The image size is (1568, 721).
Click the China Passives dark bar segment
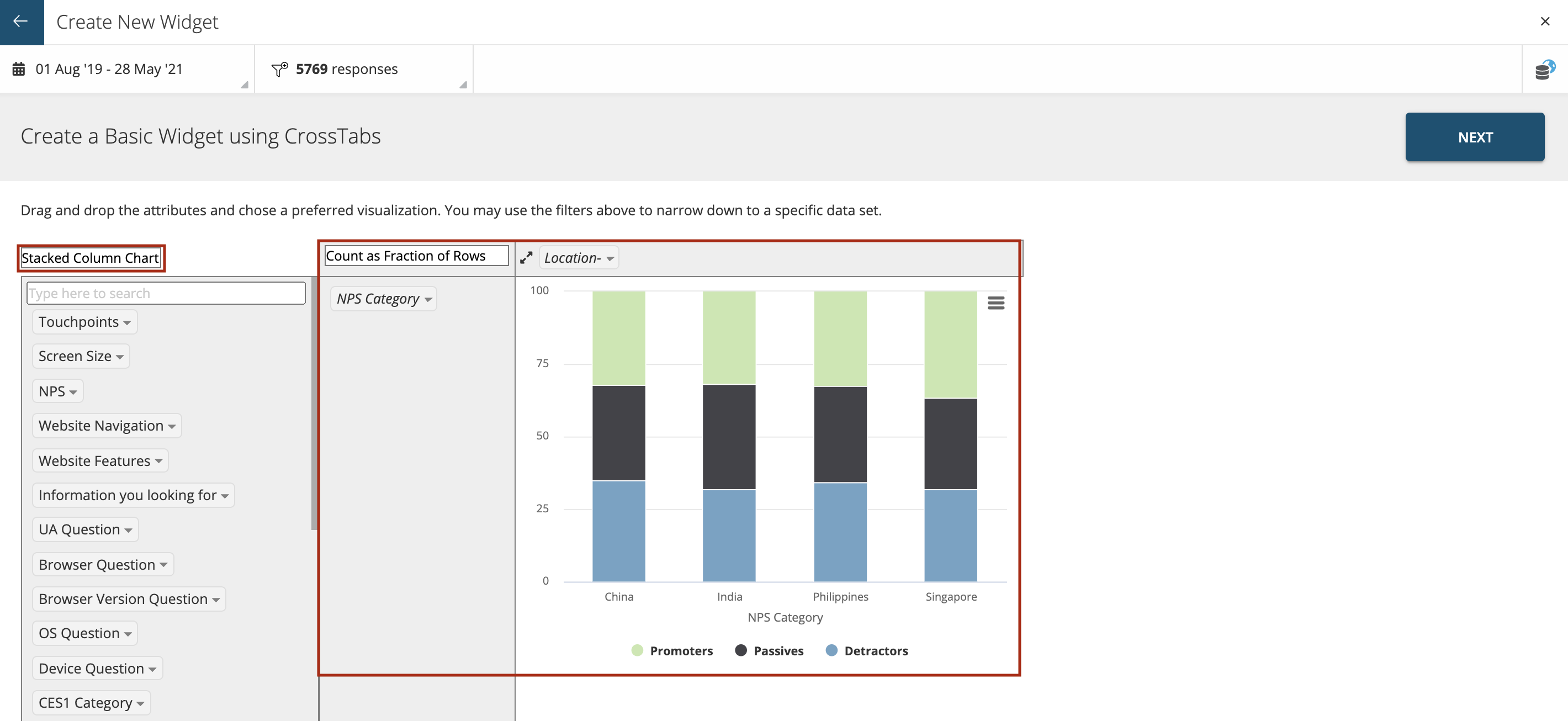tap(618, 433)
